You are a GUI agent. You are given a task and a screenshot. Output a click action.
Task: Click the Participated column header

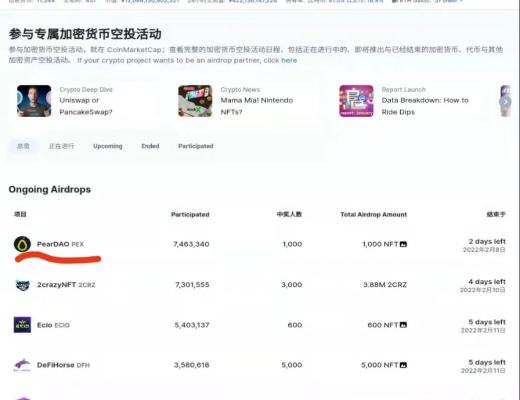click(x=190, y=214)
